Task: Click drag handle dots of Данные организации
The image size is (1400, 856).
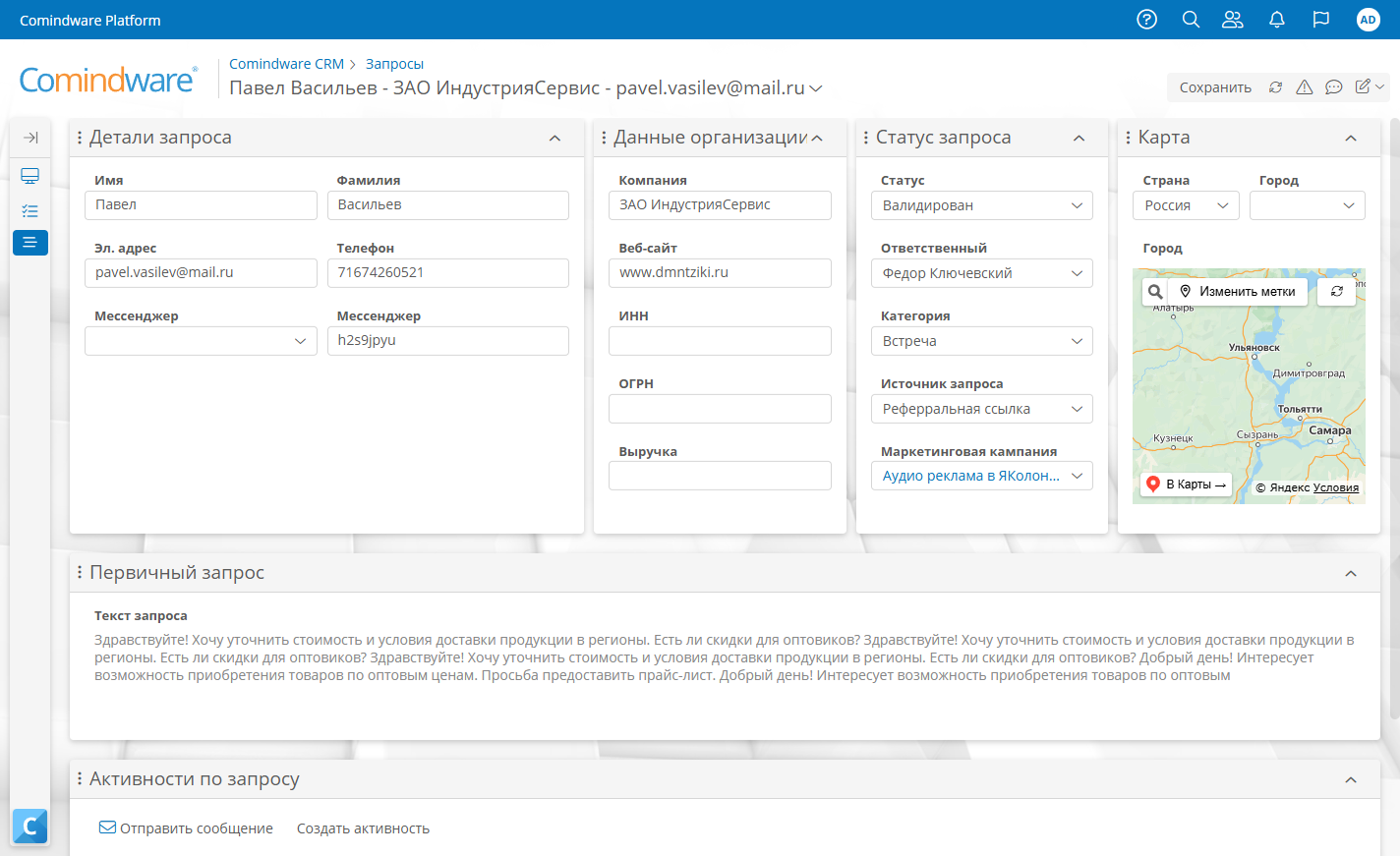Action: point(604,138)
